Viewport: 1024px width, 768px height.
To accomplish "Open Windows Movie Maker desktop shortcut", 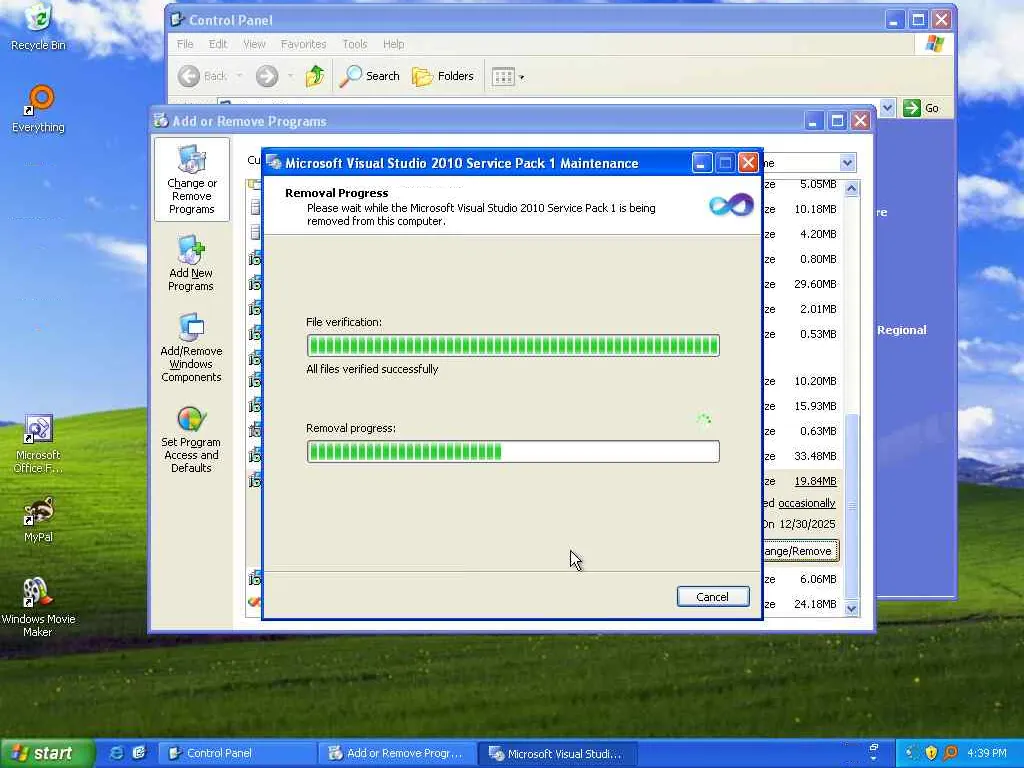I will coord(38,607).
